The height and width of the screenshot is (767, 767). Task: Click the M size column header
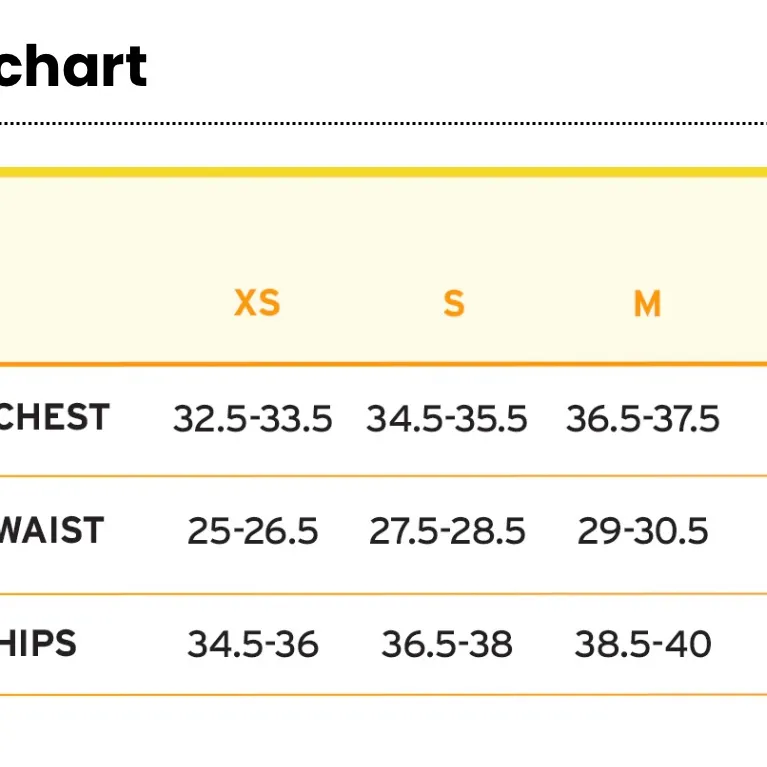coord(647,303)
